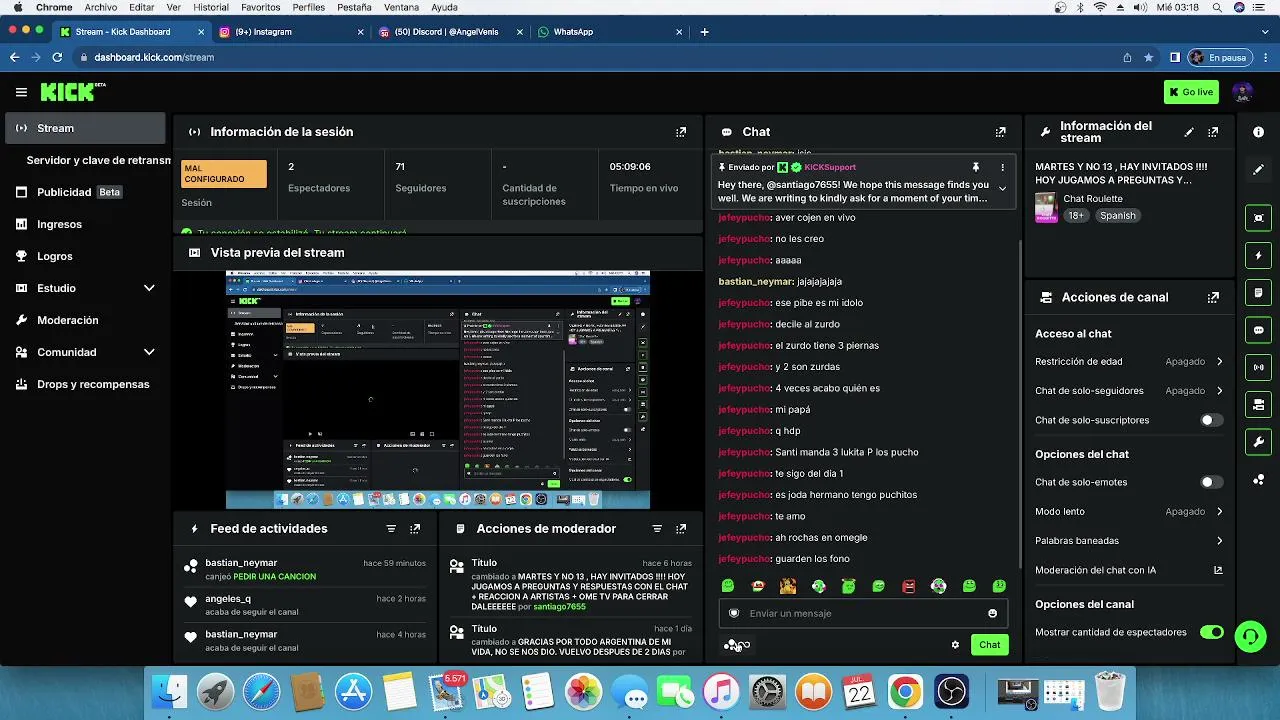Pop out the Chat panel
This screenshot has width=1280, height=720.
1000,132
